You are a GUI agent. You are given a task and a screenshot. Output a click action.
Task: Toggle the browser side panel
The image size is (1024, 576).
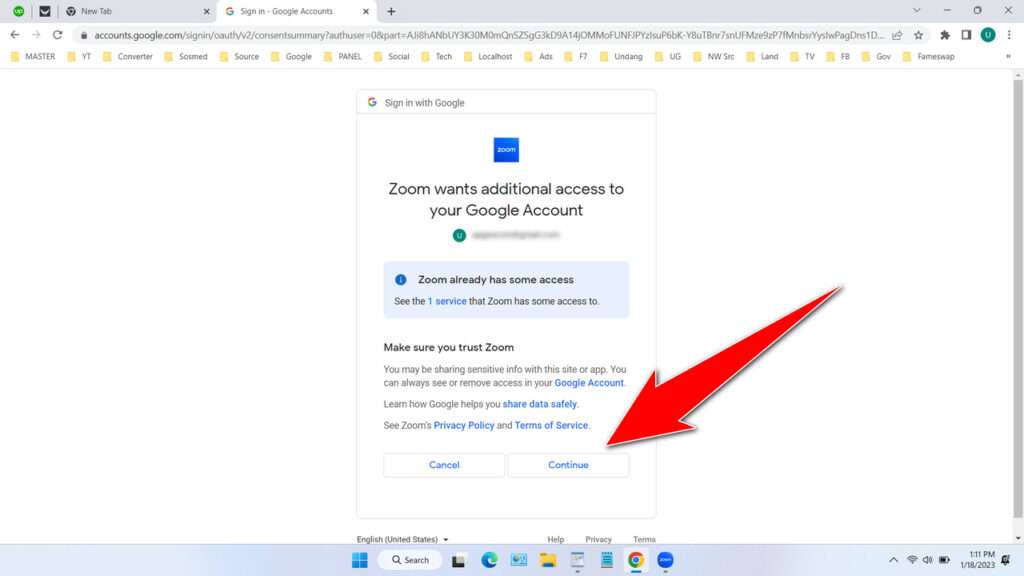tap(966, 35)
